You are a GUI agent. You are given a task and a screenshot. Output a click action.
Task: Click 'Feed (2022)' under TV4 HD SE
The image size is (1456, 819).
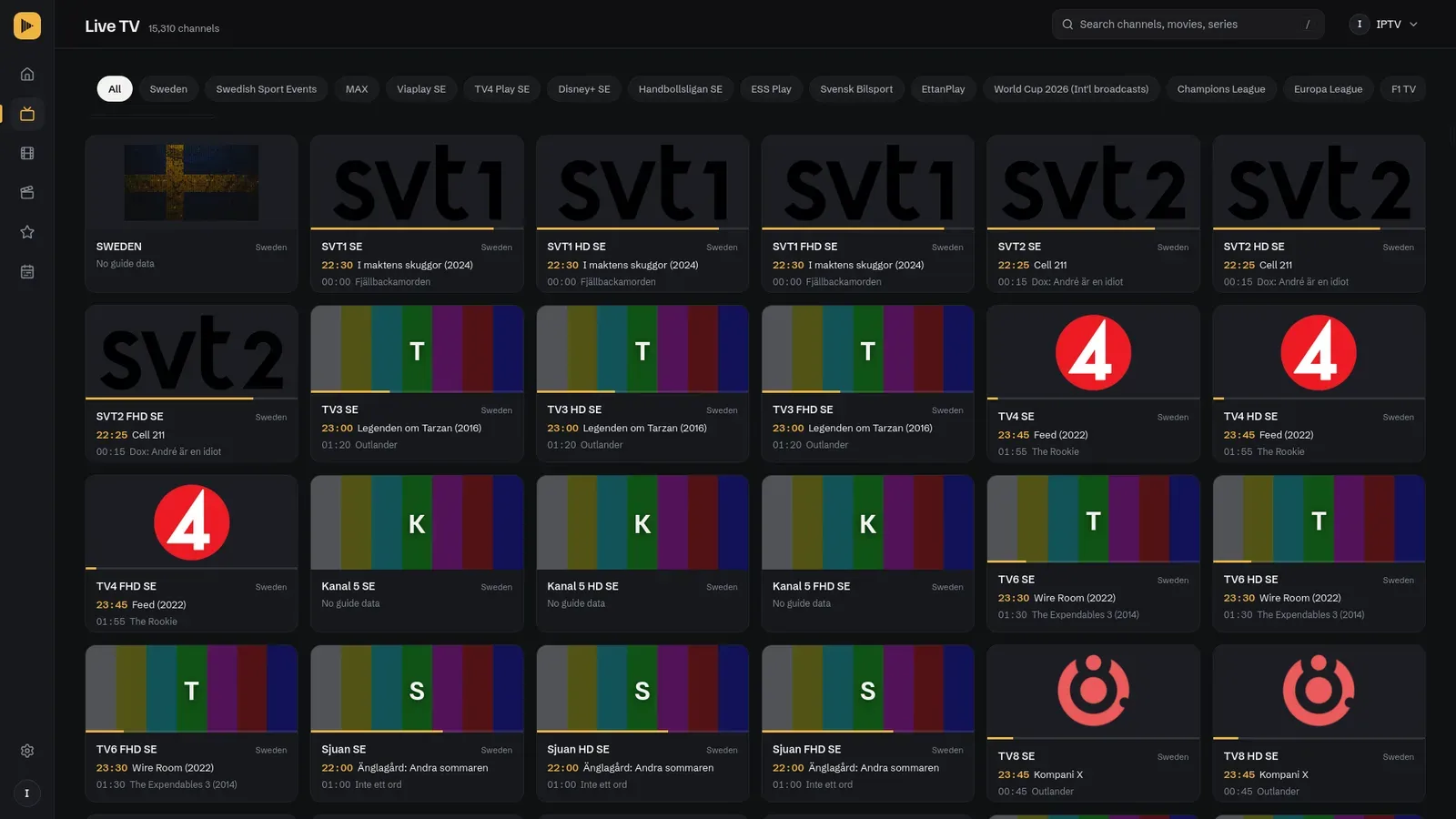click(x=1286, y=435)
